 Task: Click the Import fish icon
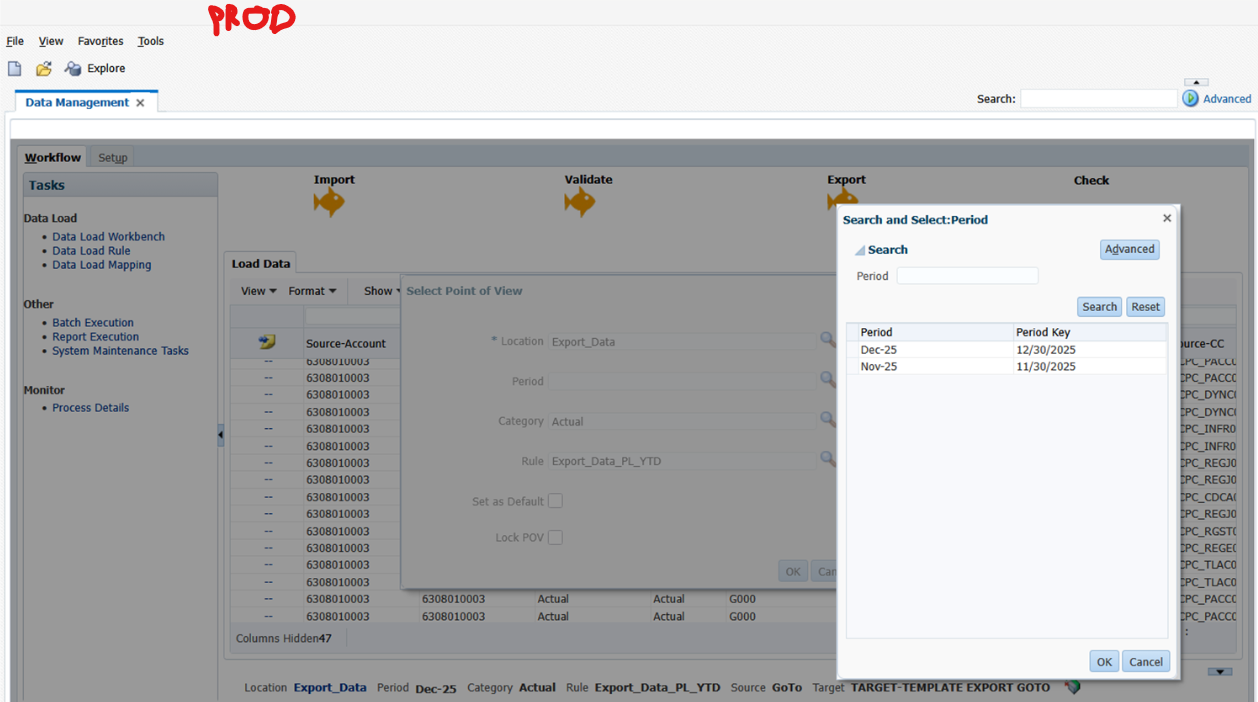click(x=329, y=202)
